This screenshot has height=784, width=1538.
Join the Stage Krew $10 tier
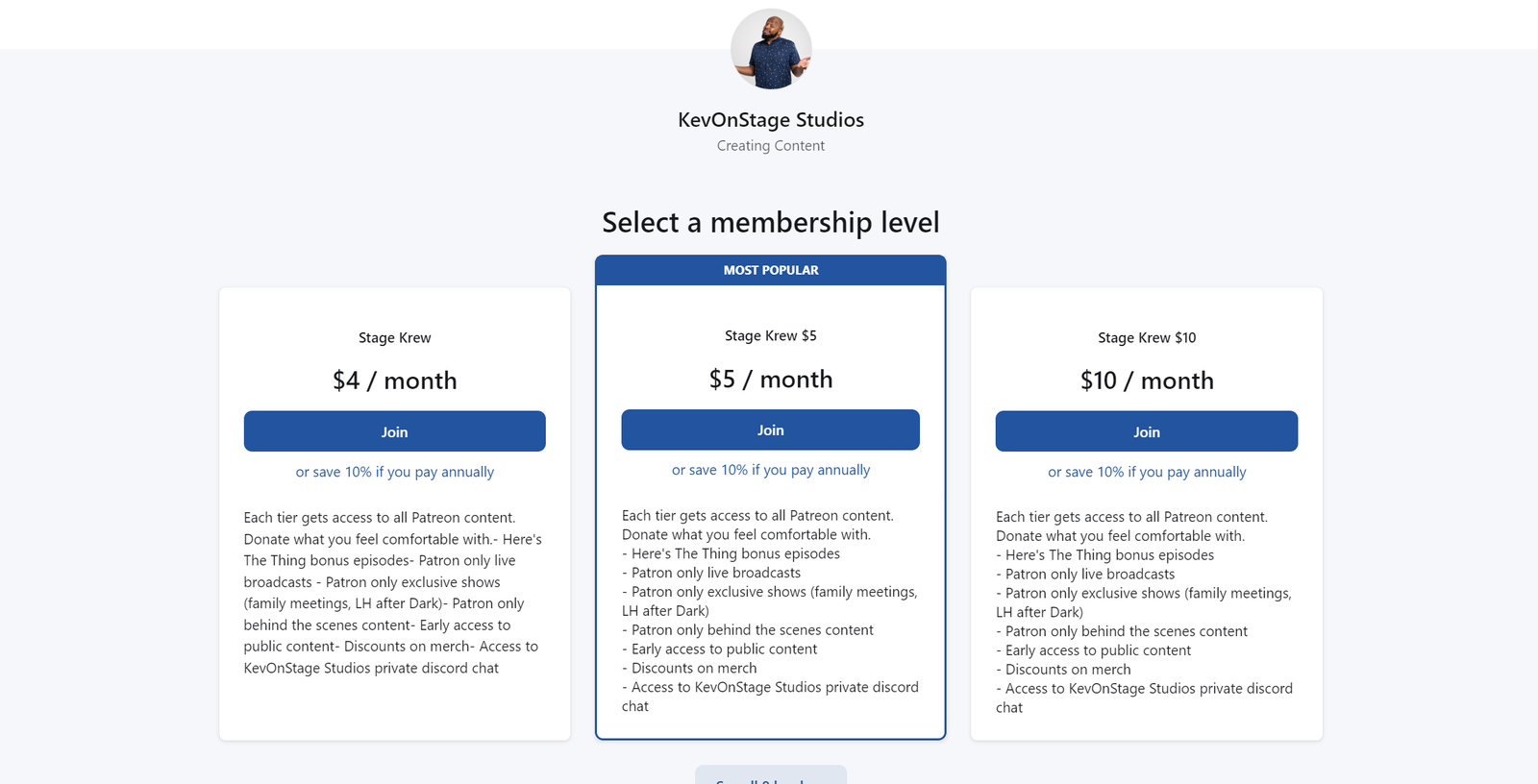coord(1146,431)
